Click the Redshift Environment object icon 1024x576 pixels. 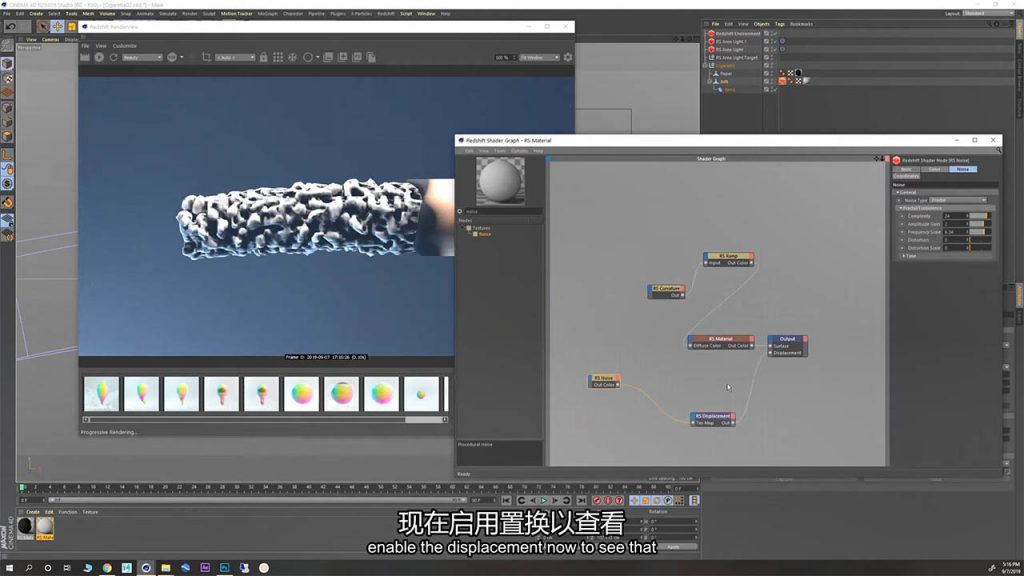(x=711, y=33)
